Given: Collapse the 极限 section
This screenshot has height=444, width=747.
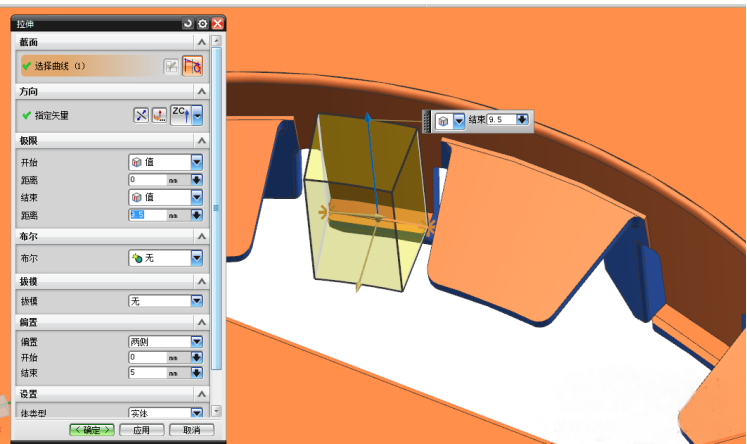Looking at the screenshot, I should [x=202, y=141].
